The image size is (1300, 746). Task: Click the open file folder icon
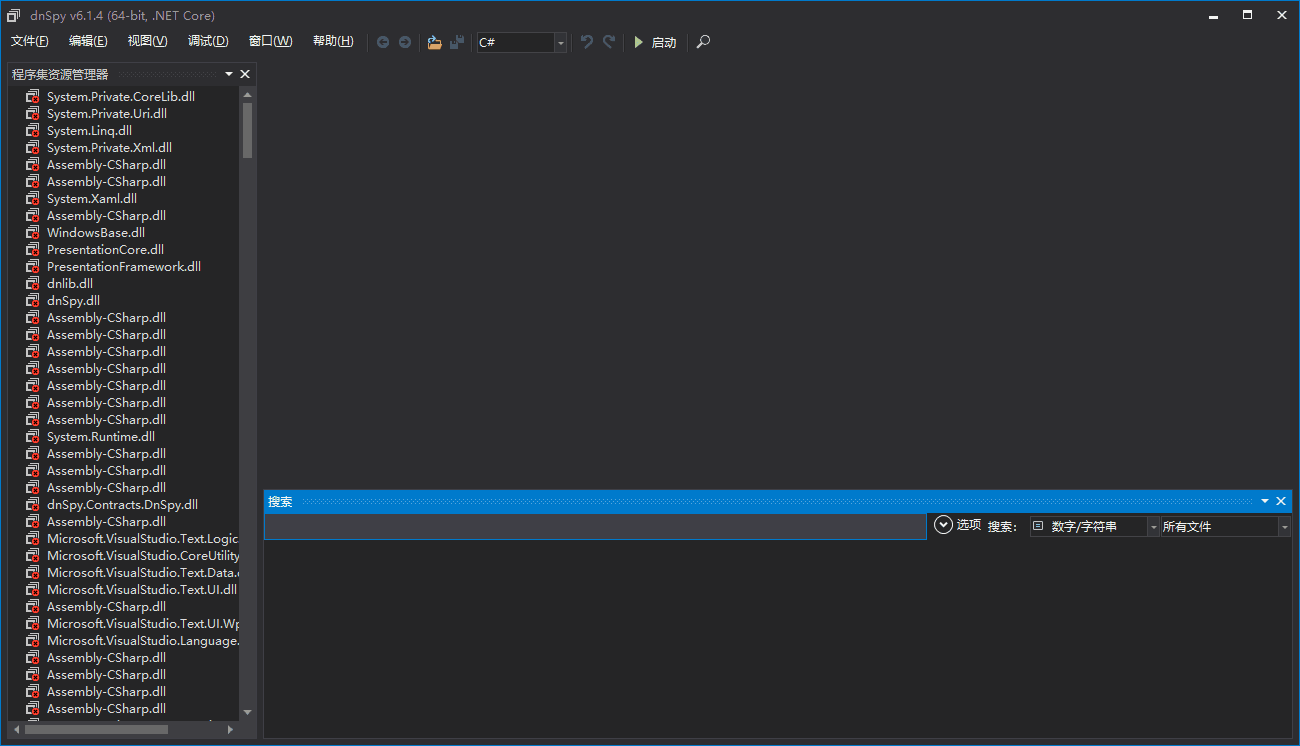tap(434, 42)
